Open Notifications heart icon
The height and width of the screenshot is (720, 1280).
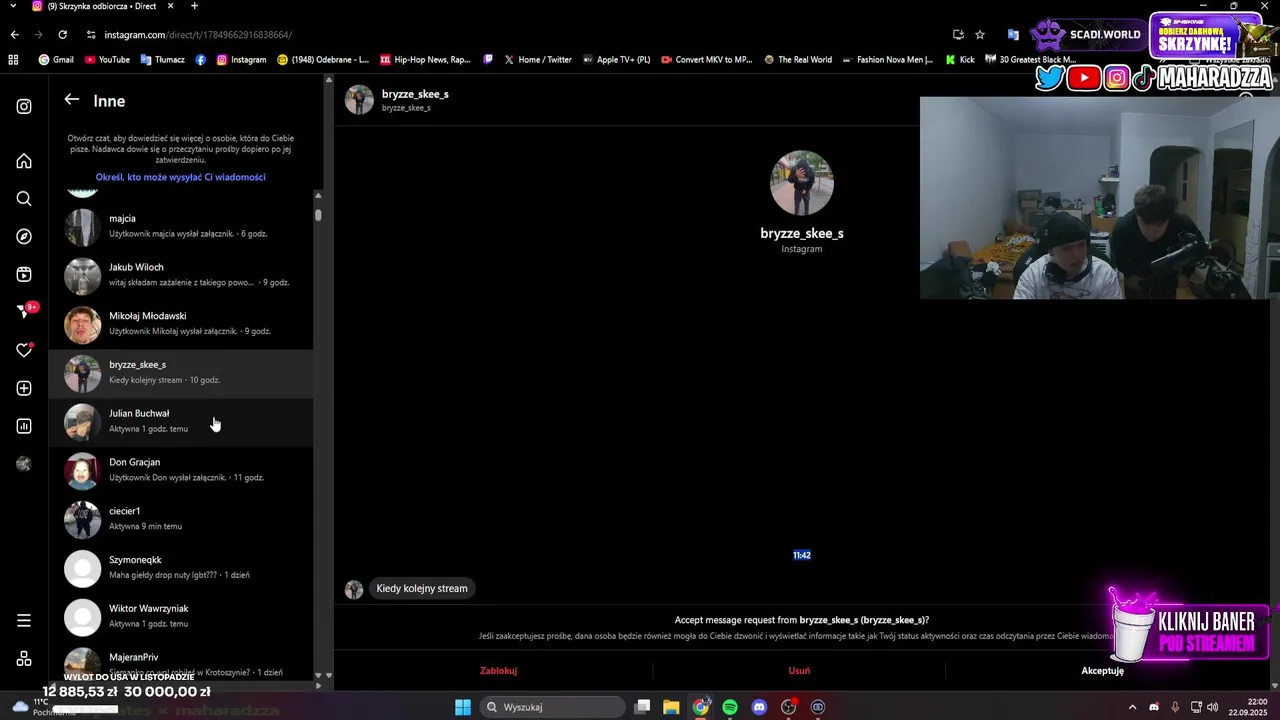[24, 350]
